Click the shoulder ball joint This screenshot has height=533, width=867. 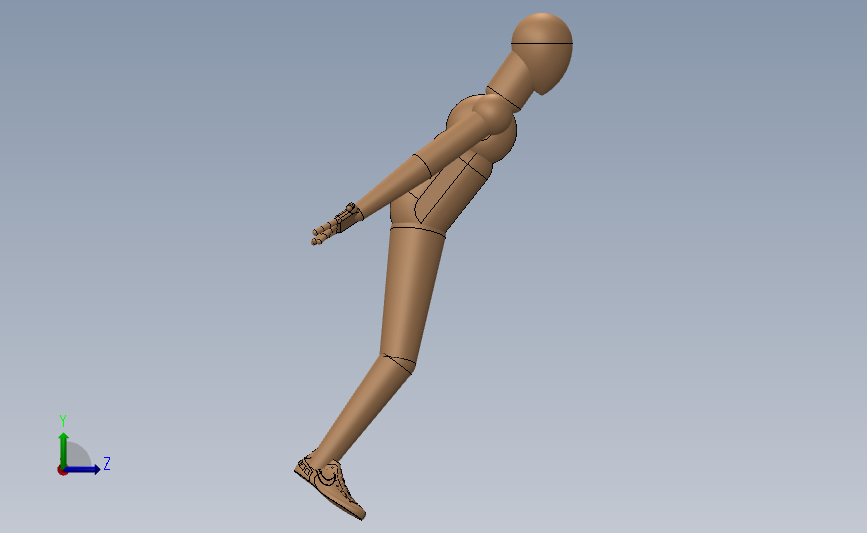492,114
